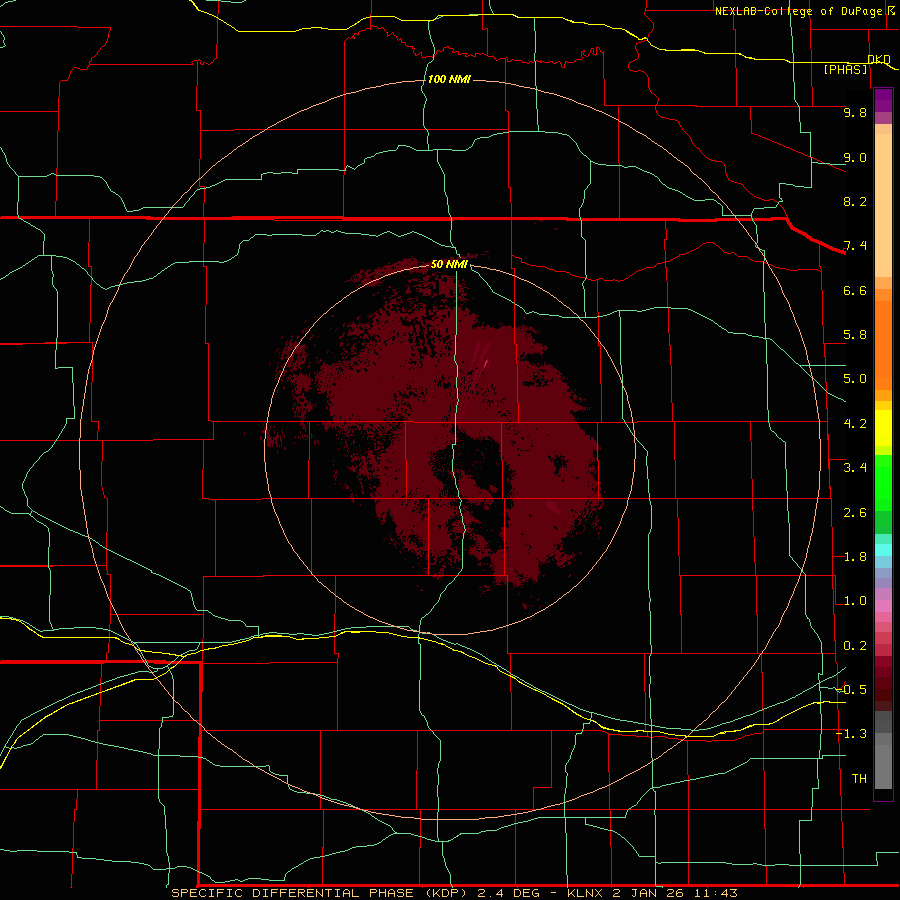
Task: Click the 1.0 scale label
Action: tap(855, 601)
